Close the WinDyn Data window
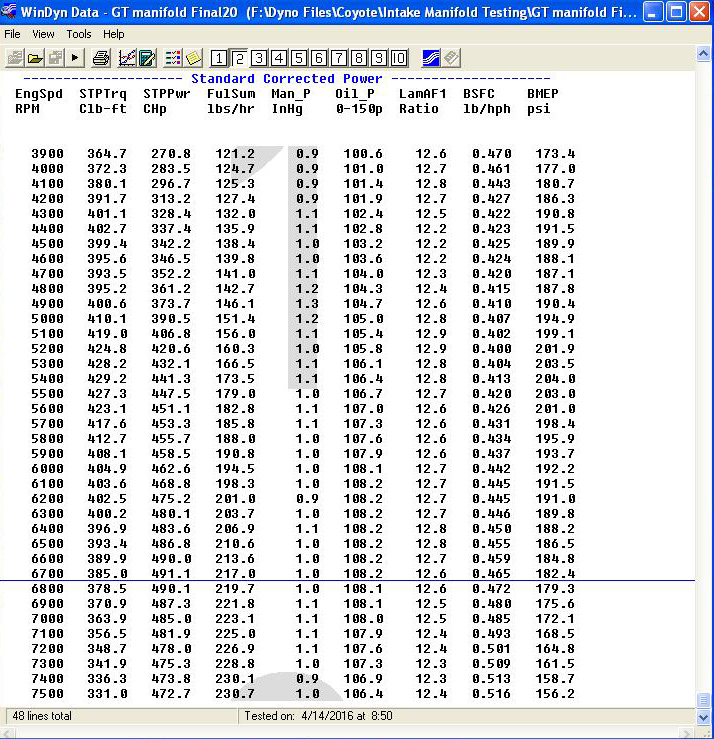Image resolution: width=714 pixels, height=739 pixels. [699, 11]
